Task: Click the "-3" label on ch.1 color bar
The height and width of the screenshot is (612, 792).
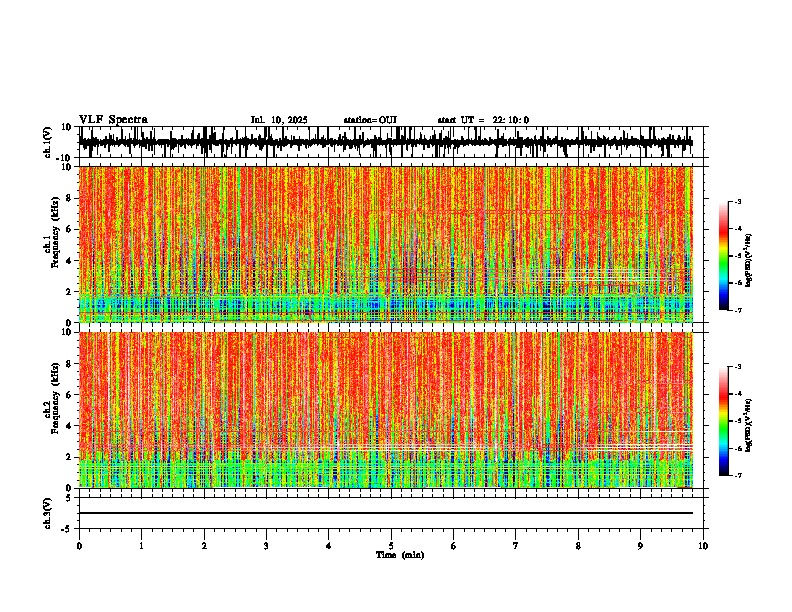Action: coord(738,202)
